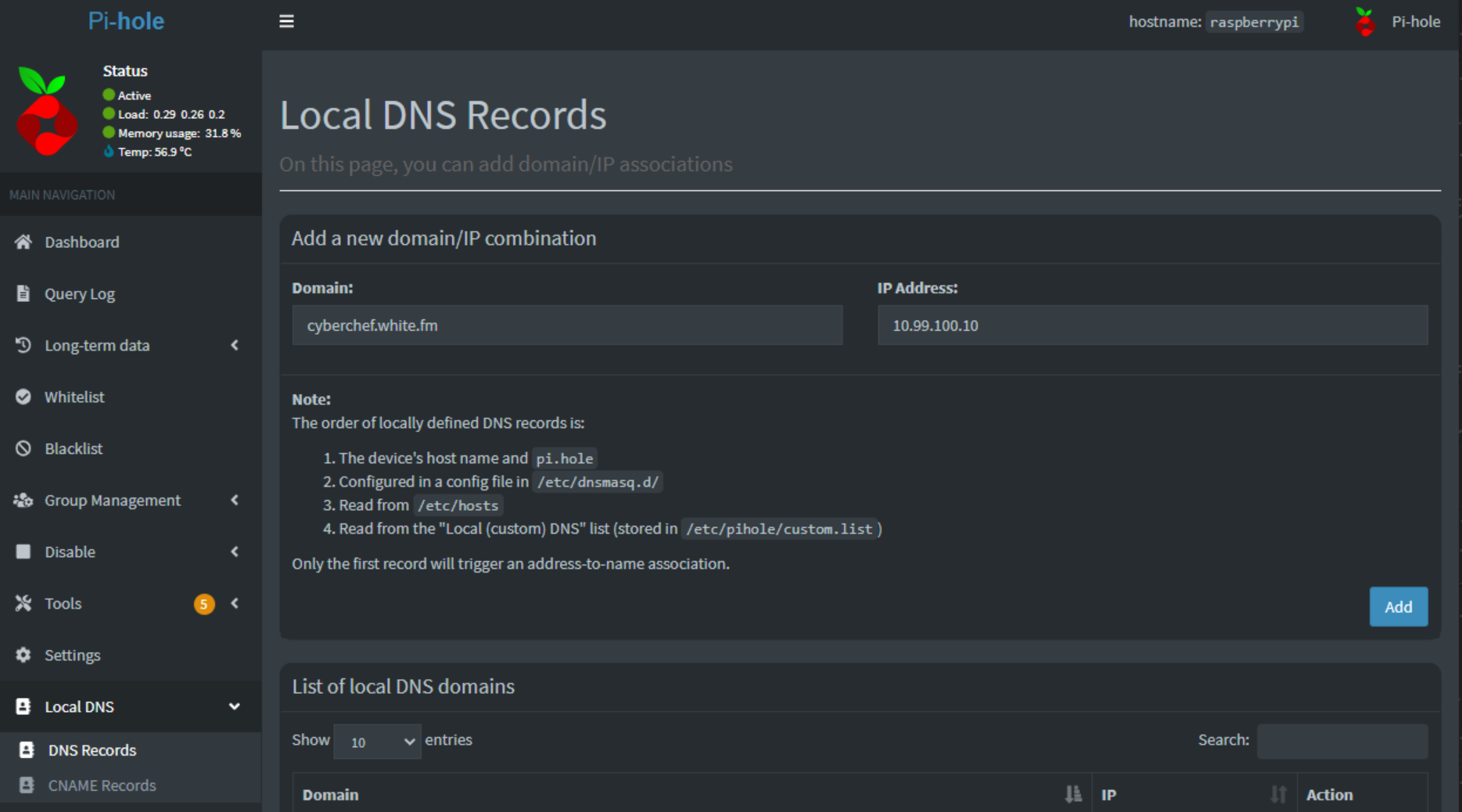Click the Dashboard home icon
1462x812 pixels.
click(23, 242)
